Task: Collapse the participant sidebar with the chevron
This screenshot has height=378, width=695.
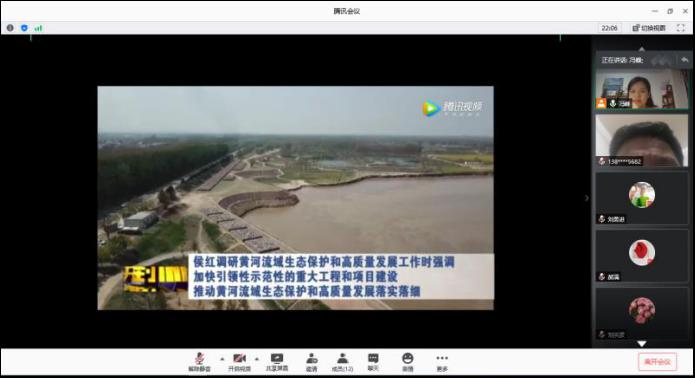Action: point(586,198)
